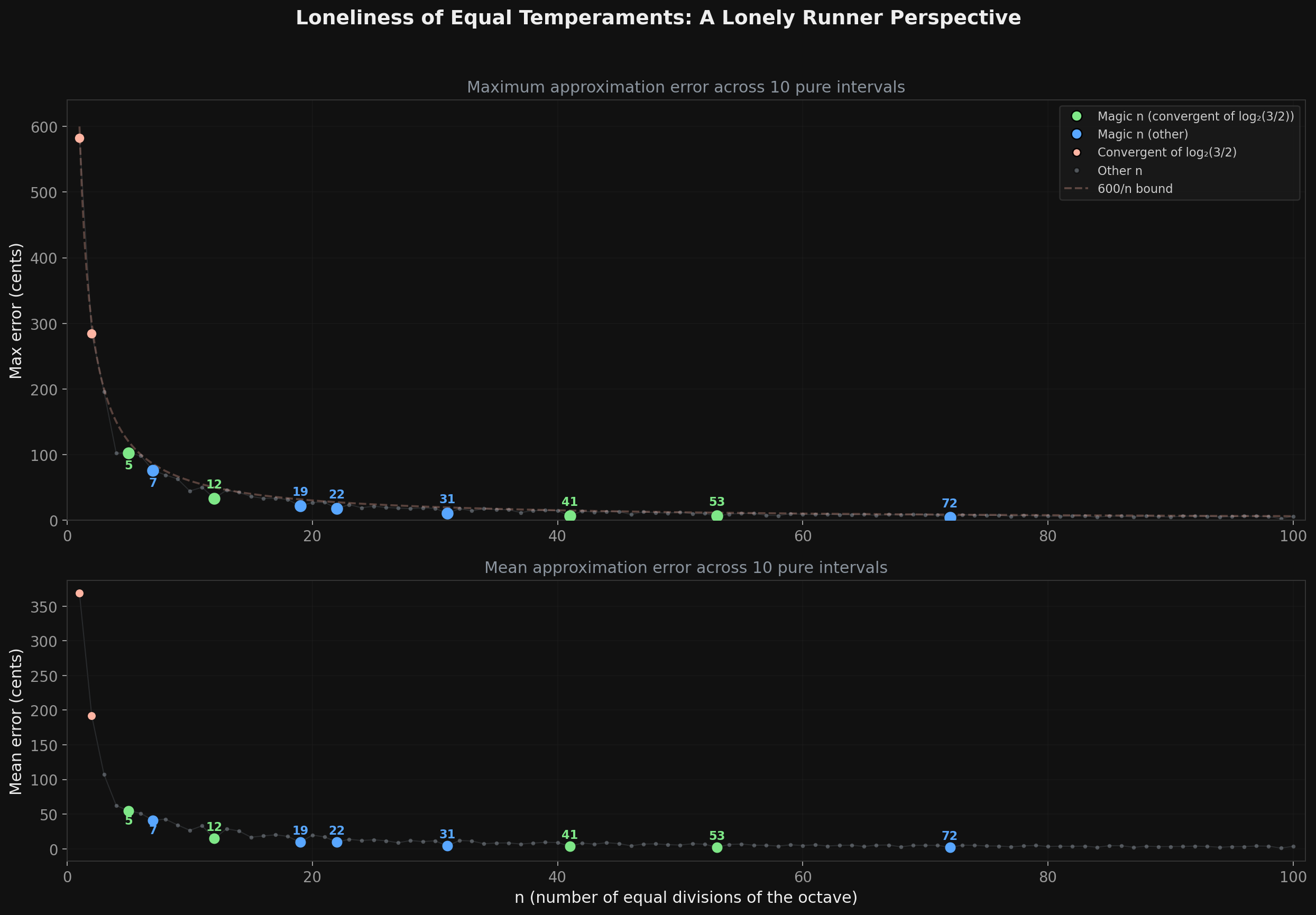Click the annotation label 41 above its green point

click(x=569, y=501)
